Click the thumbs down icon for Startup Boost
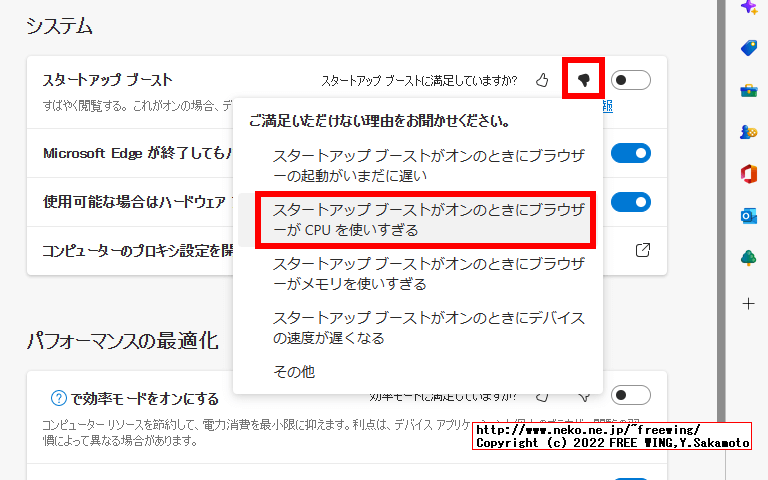768x480 pixels. [x=585, y=80]
